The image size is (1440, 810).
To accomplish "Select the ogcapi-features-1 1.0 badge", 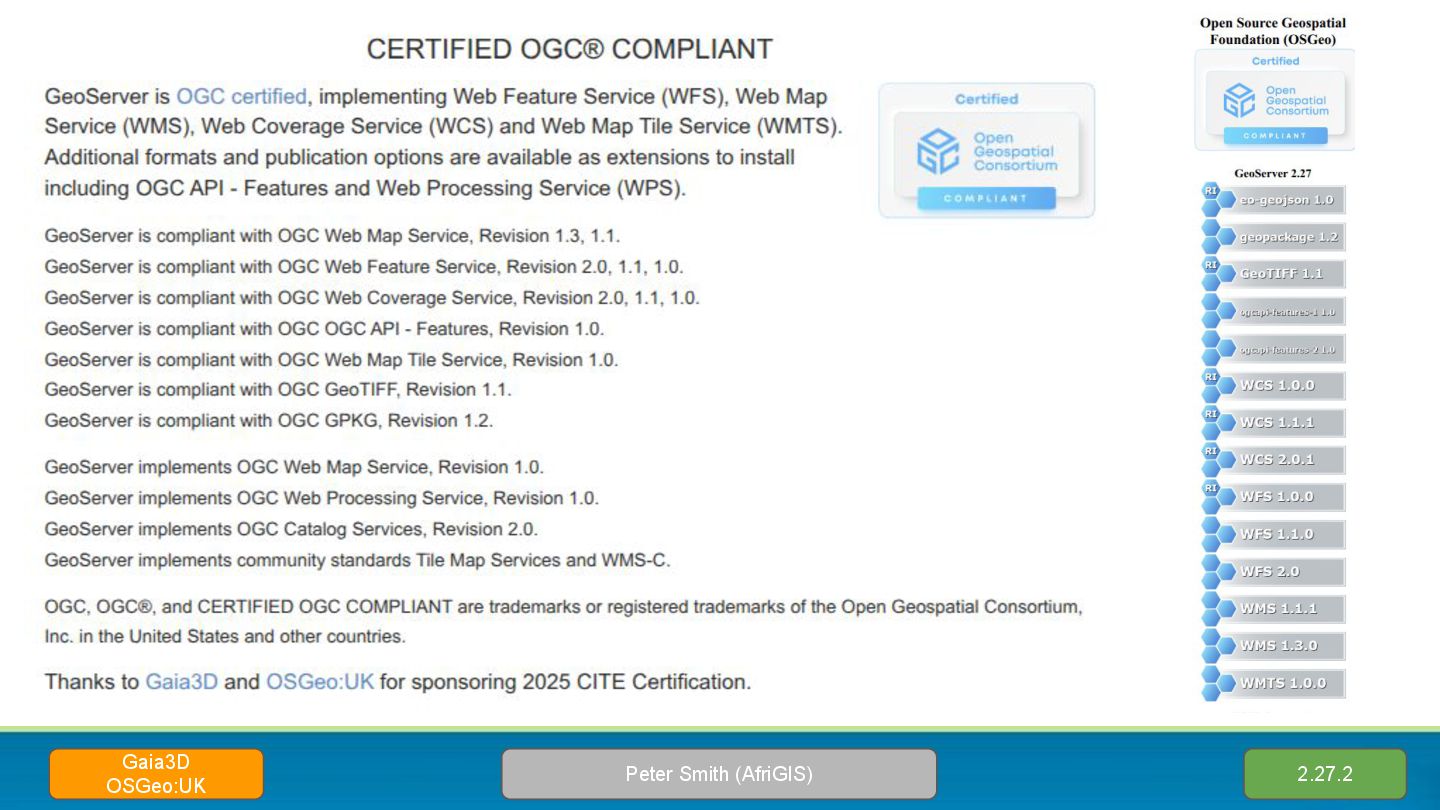I will click(x=1273, y=312).
